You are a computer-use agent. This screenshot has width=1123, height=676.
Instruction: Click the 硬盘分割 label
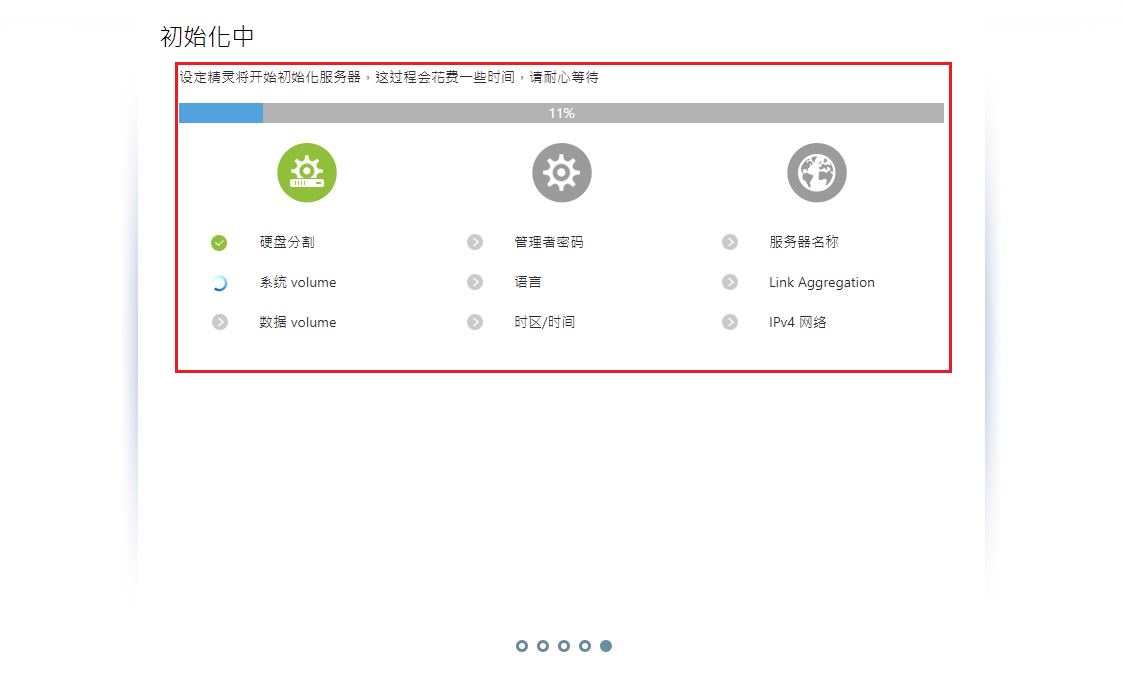click(286, 242)
